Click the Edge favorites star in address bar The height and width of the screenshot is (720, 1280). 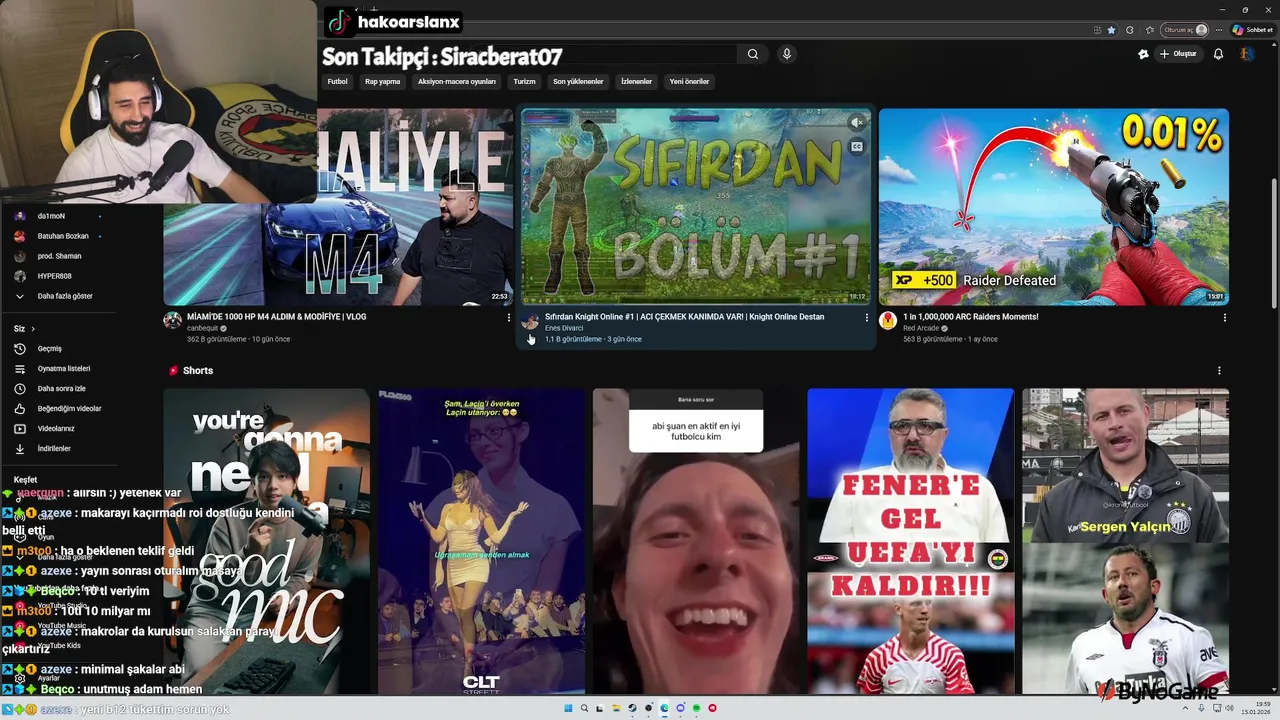click(1111, 30)
